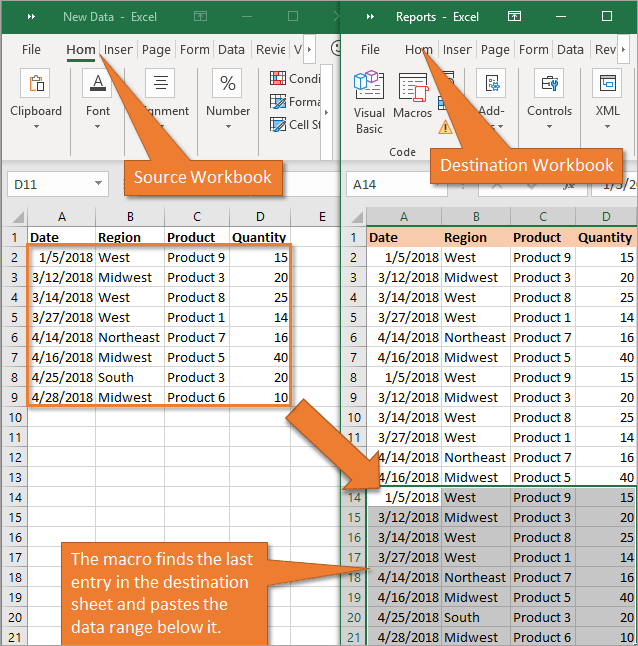
Task: Expand the quick access toolbar in Reports window
Action: [x=370, y=17]
